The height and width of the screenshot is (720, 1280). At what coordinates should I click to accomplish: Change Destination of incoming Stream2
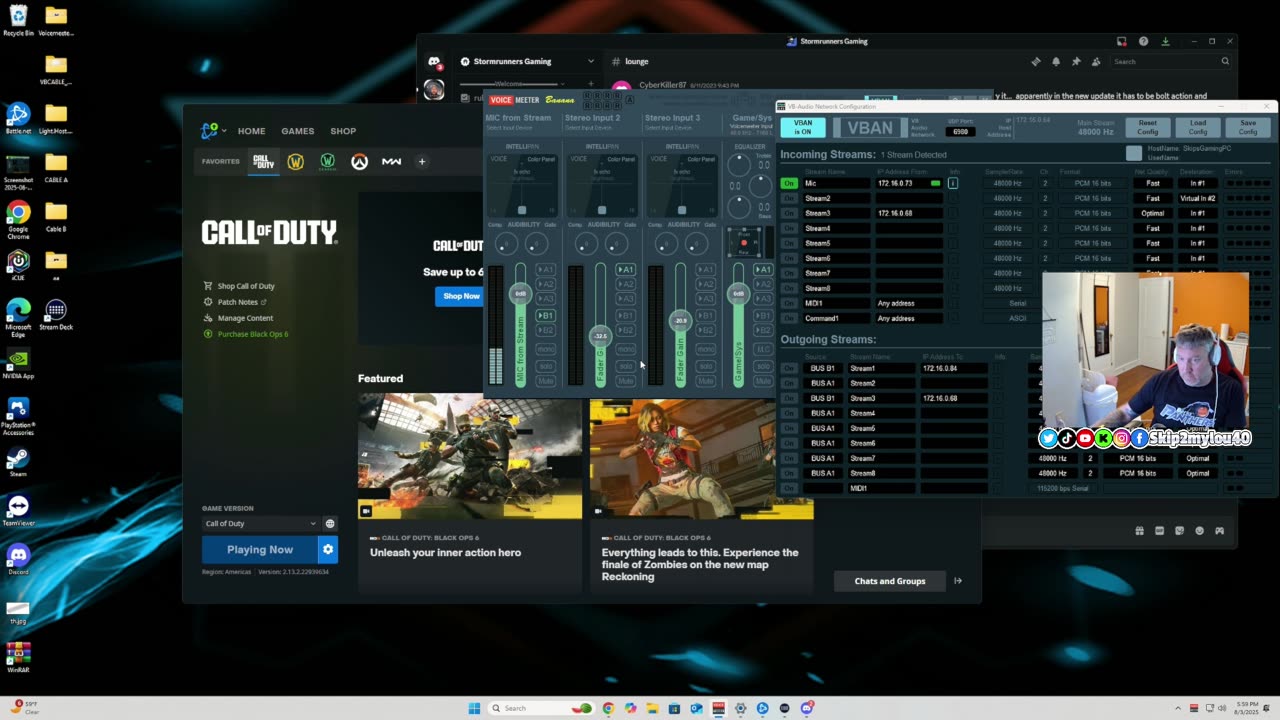[x=1197, y=198]
